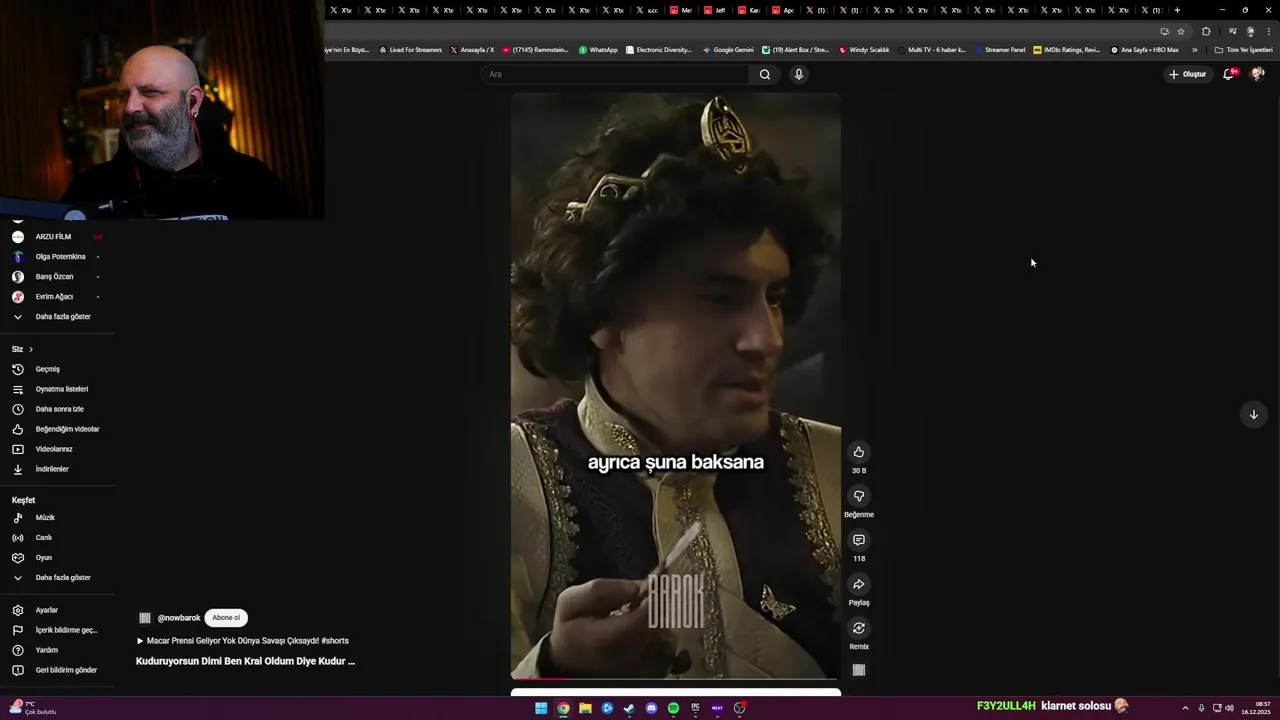Subscribe with the Abone ol button
This screenshot has width=1280, height=720.
tap(226, 618)
